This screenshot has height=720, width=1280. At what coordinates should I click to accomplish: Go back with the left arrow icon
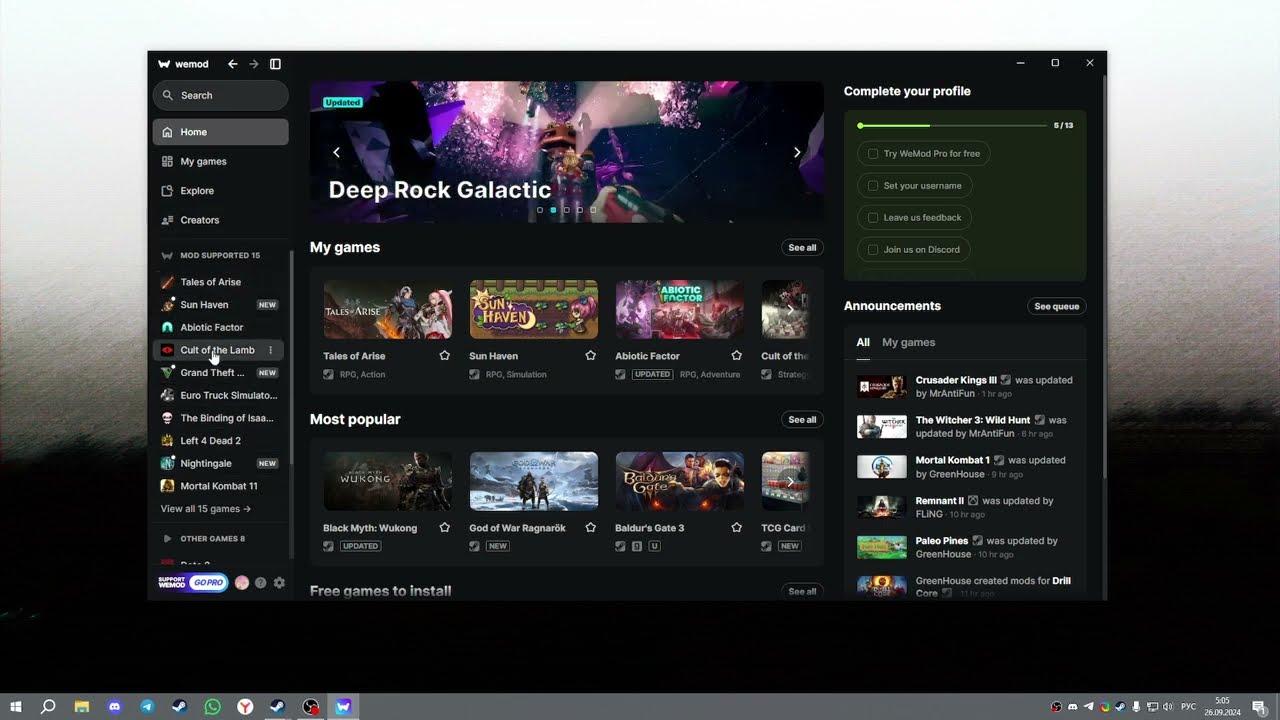(233, 64)
